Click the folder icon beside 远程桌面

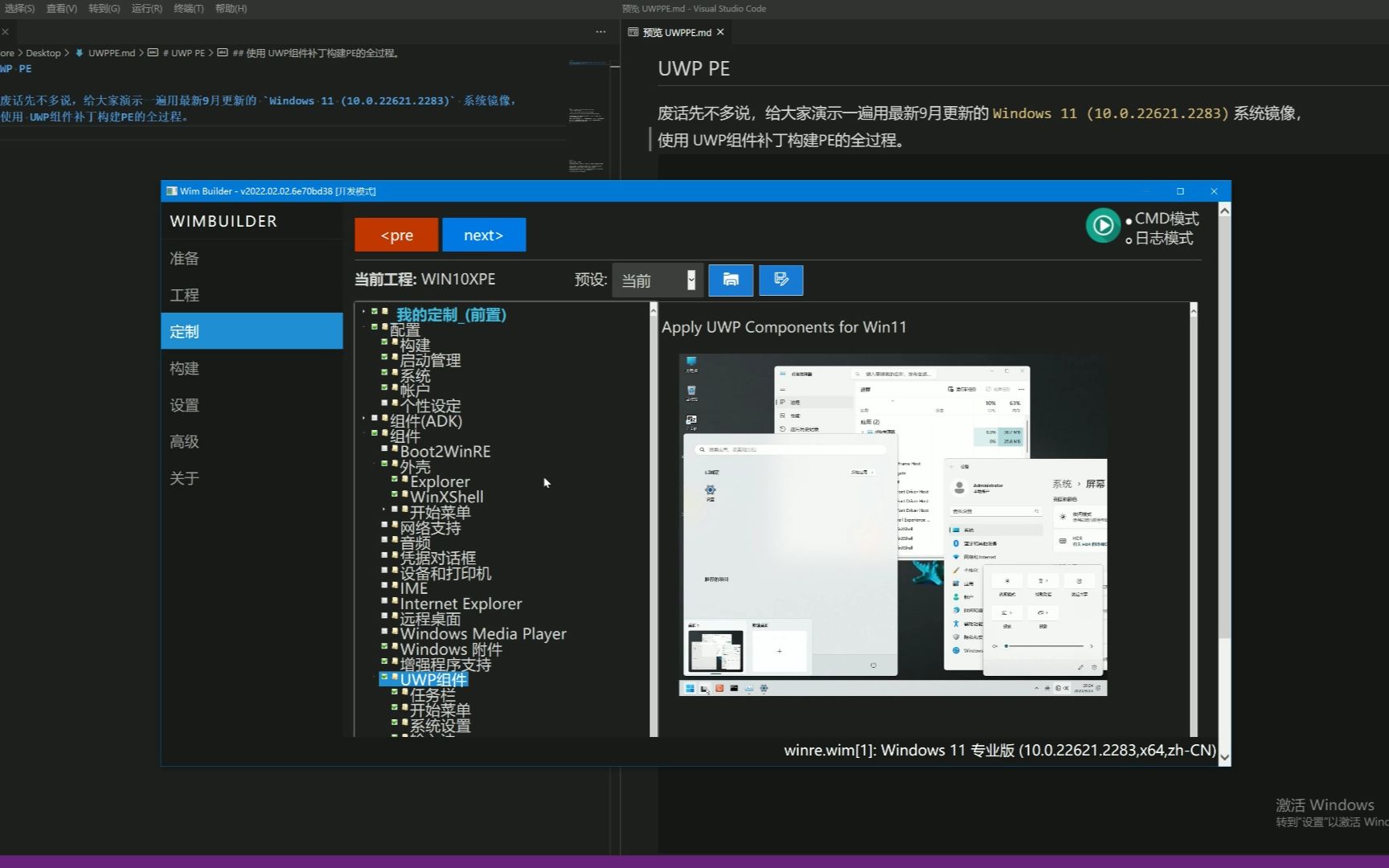click(x=395, y=616)
